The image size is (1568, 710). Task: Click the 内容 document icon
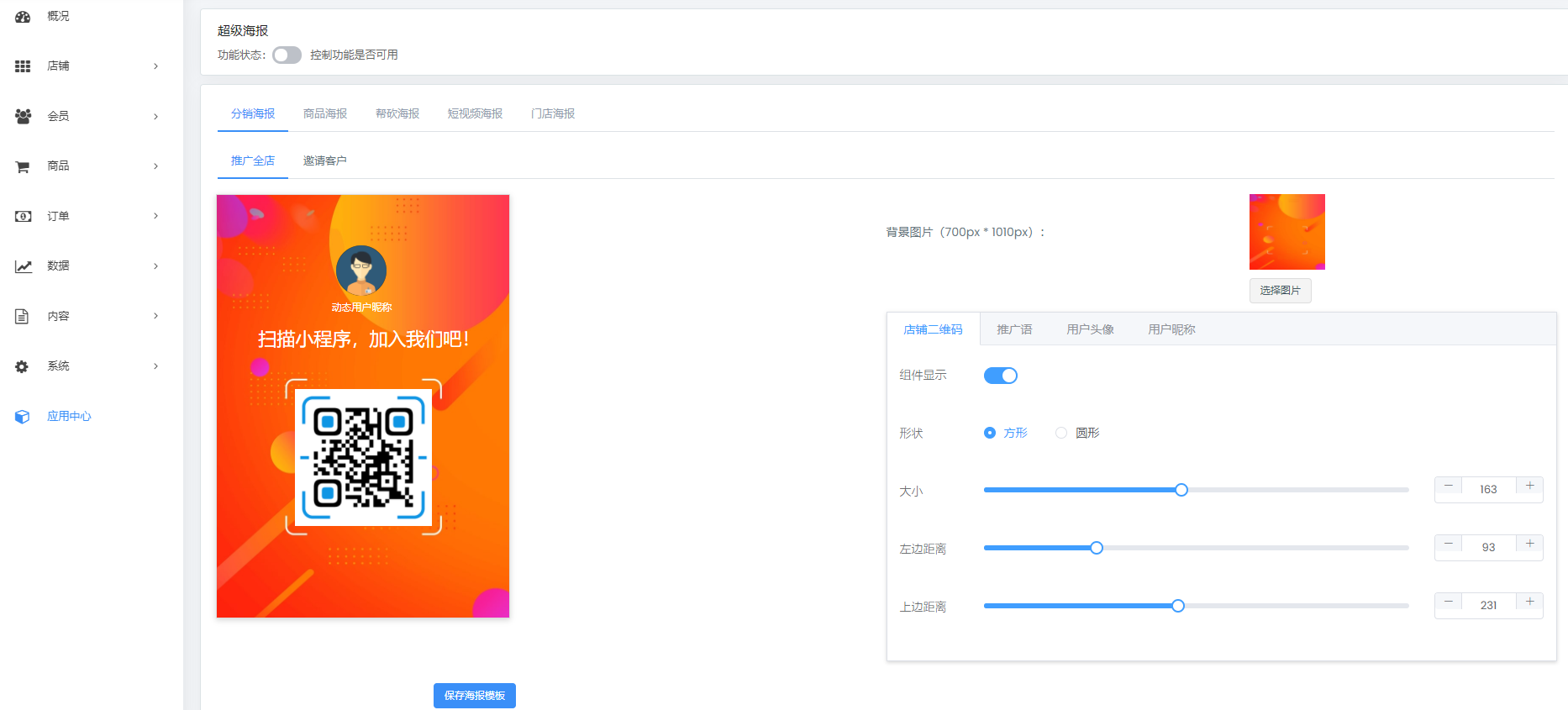[23, 316]
